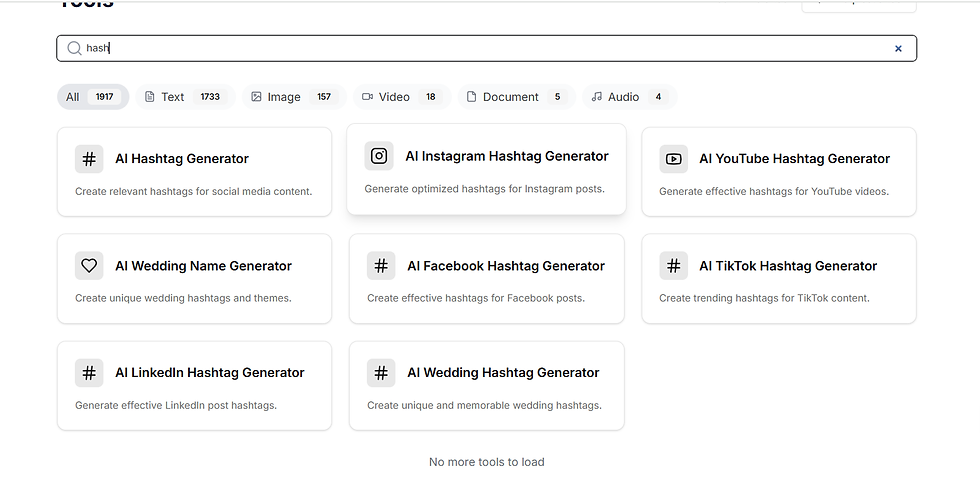Click the hashtag icon on AI TikTok Hashtag Generator
This screenshot has height=504, width=980.
673,266
